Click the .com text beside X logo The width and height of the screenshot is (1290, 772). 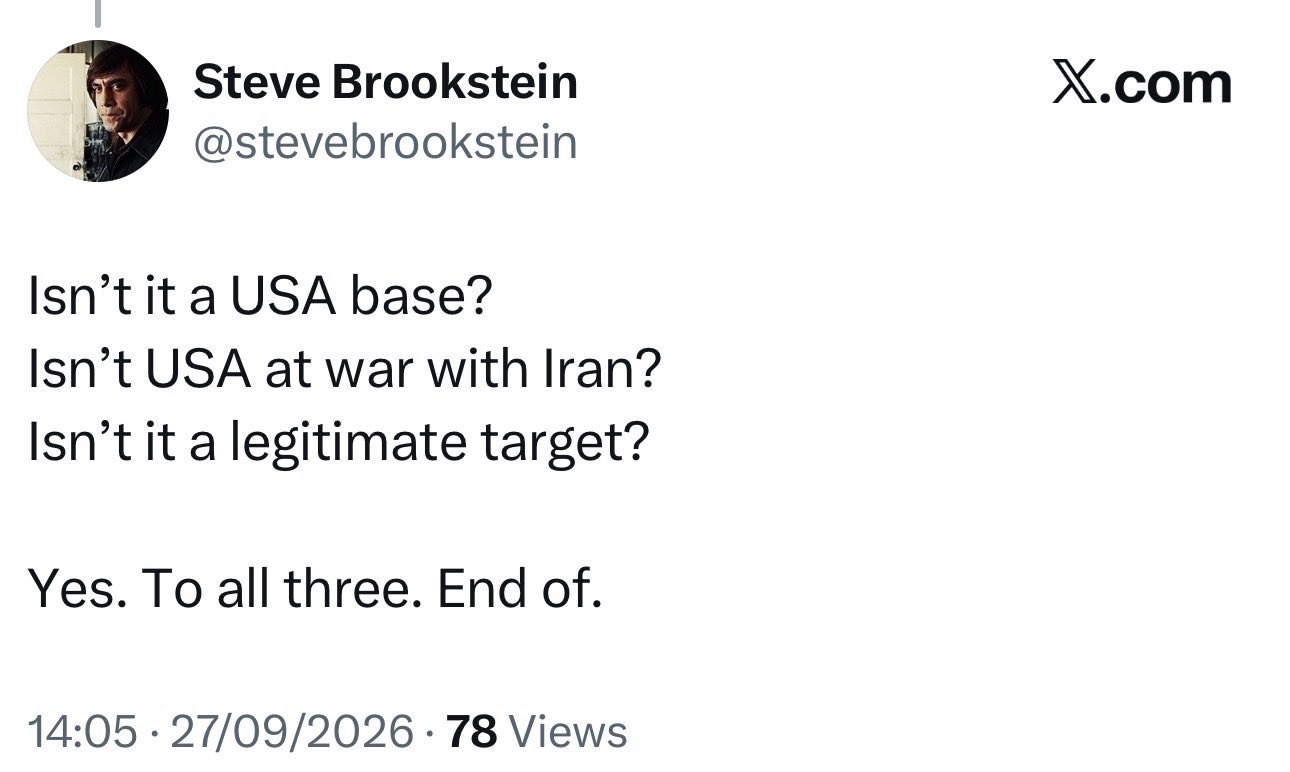point(1166,86)
